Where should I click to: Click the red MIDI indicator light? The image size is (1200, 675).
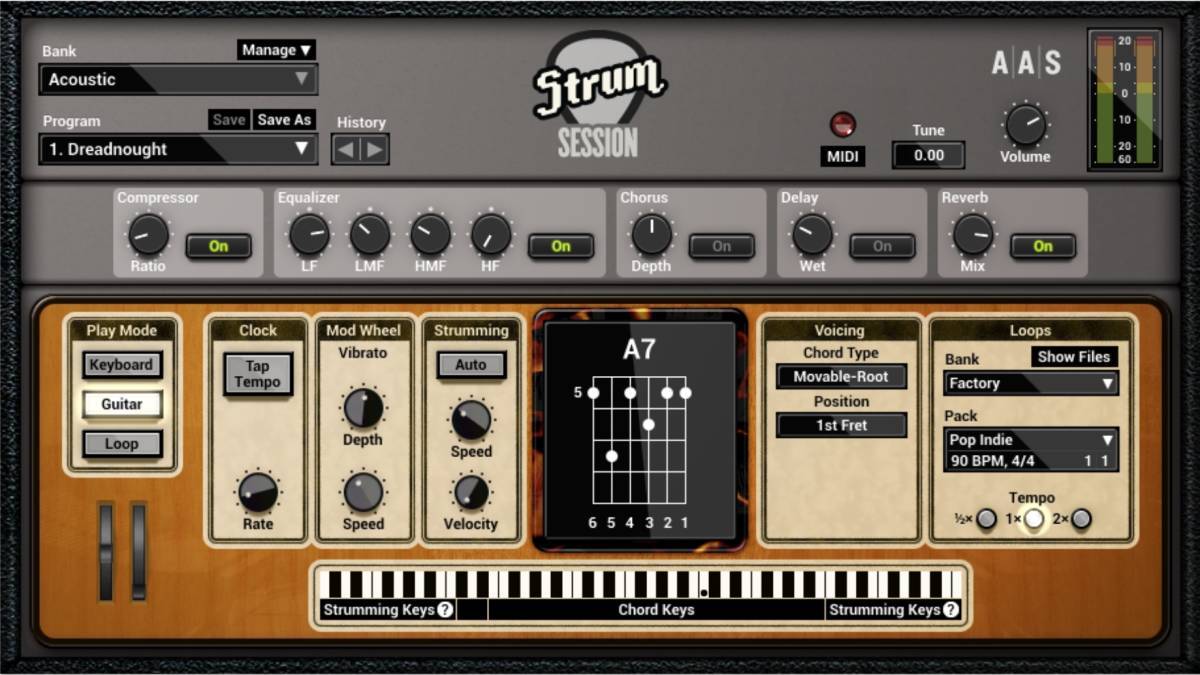(x=843, y=124)
